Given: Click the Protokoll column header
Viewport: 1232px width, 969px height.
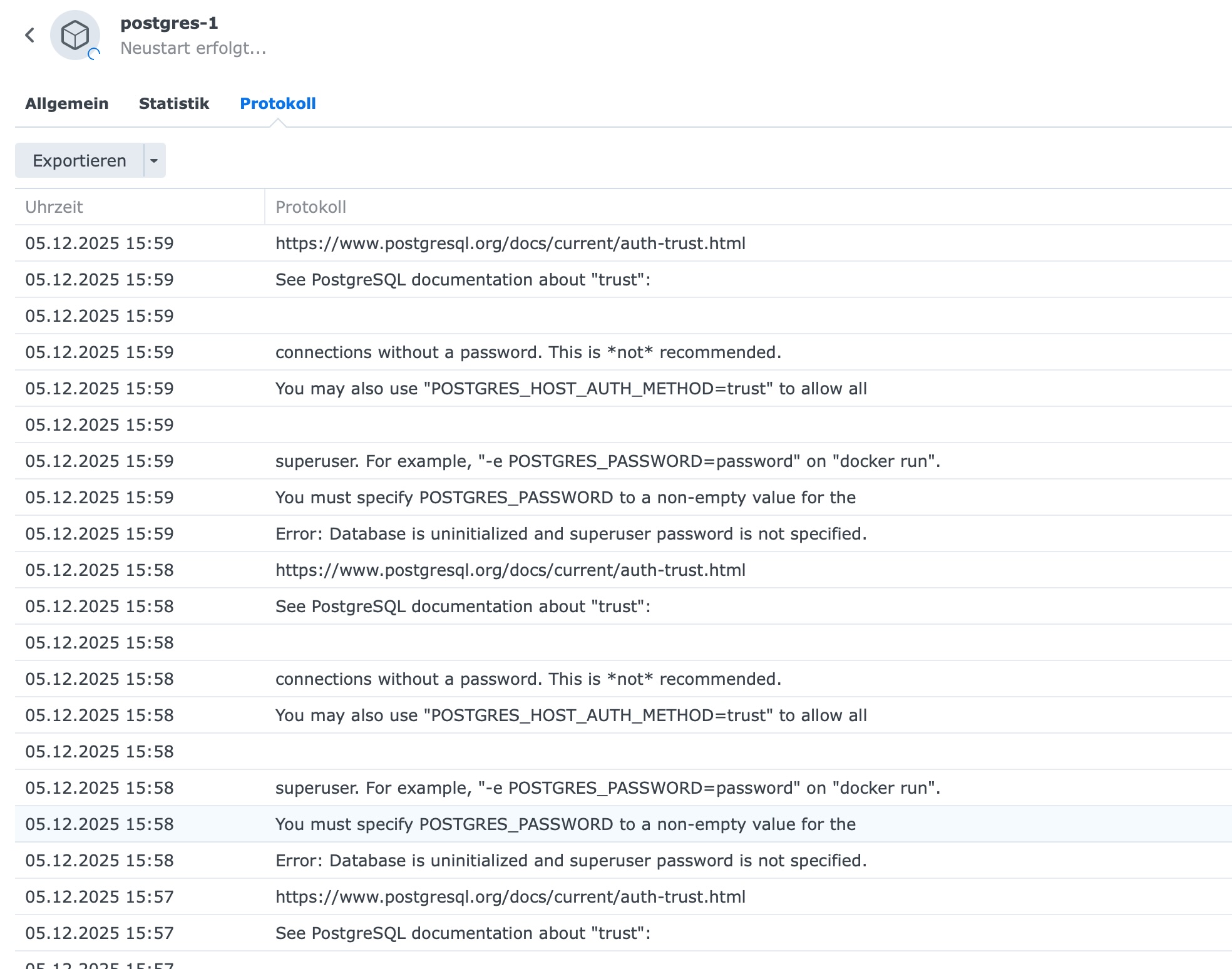Looking at the screenshot, I should click(x=311, y=207).
